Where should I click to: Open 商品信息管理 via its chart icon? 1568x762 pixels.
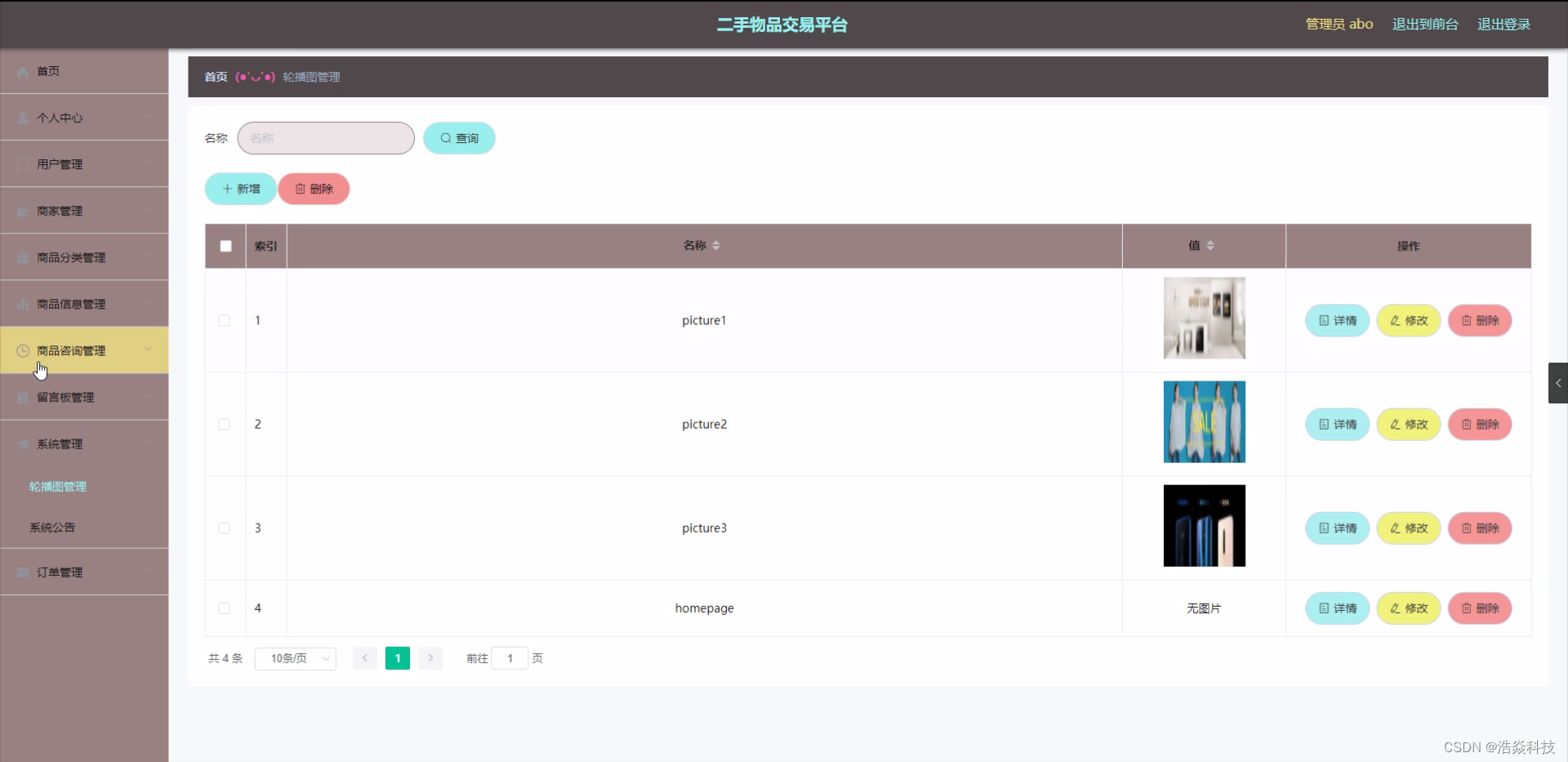[x=22, y=304]
